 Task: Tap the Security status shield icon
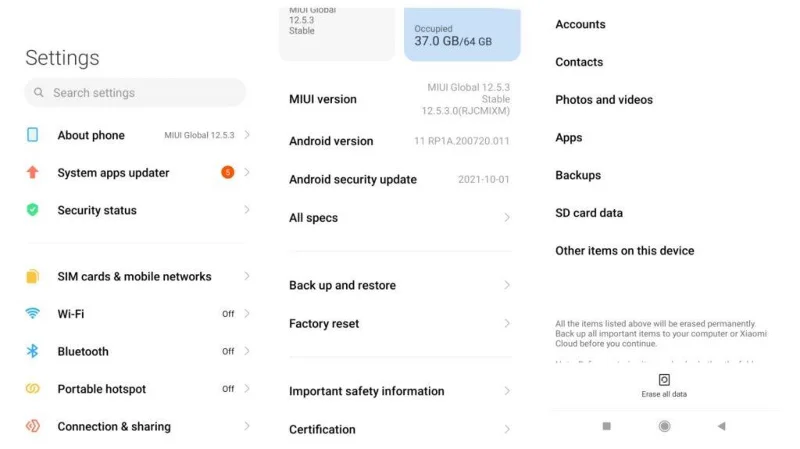[32, 210]
